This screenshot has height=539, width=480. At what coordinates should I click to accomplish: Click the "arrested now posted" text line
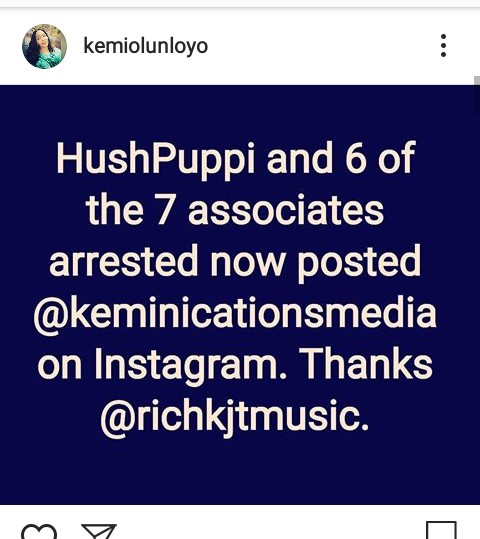point(235,263)
